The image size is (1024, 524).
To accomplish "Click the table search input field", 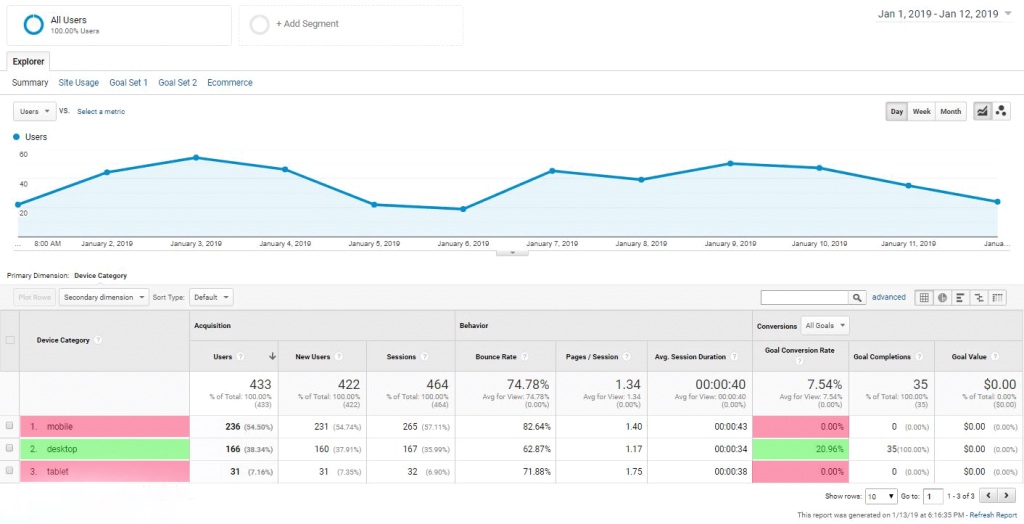I will click(805, 297).
